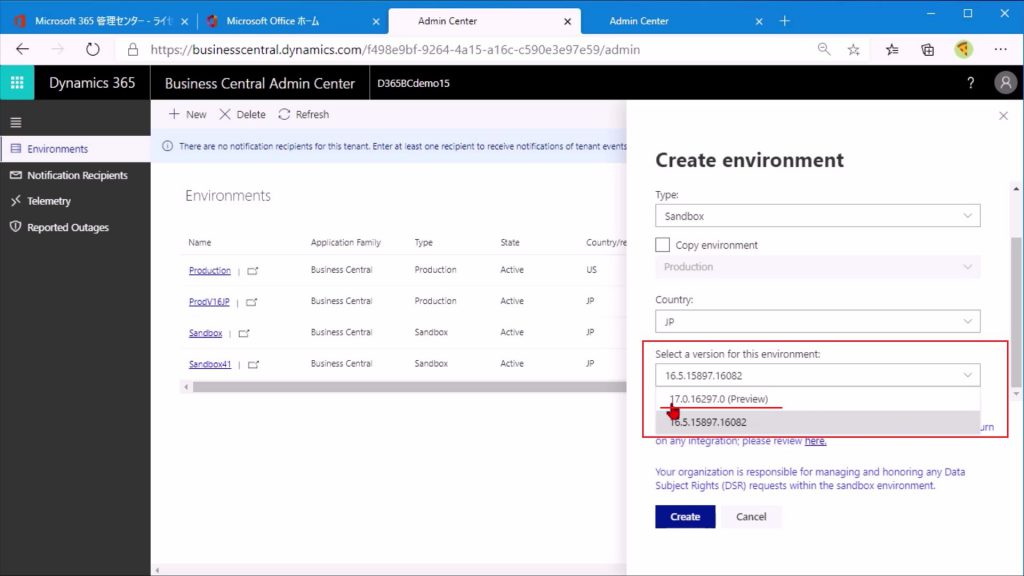1024x576 pixels.
Task: Open the ProdV16JP environment link
Action: (209, 302)
